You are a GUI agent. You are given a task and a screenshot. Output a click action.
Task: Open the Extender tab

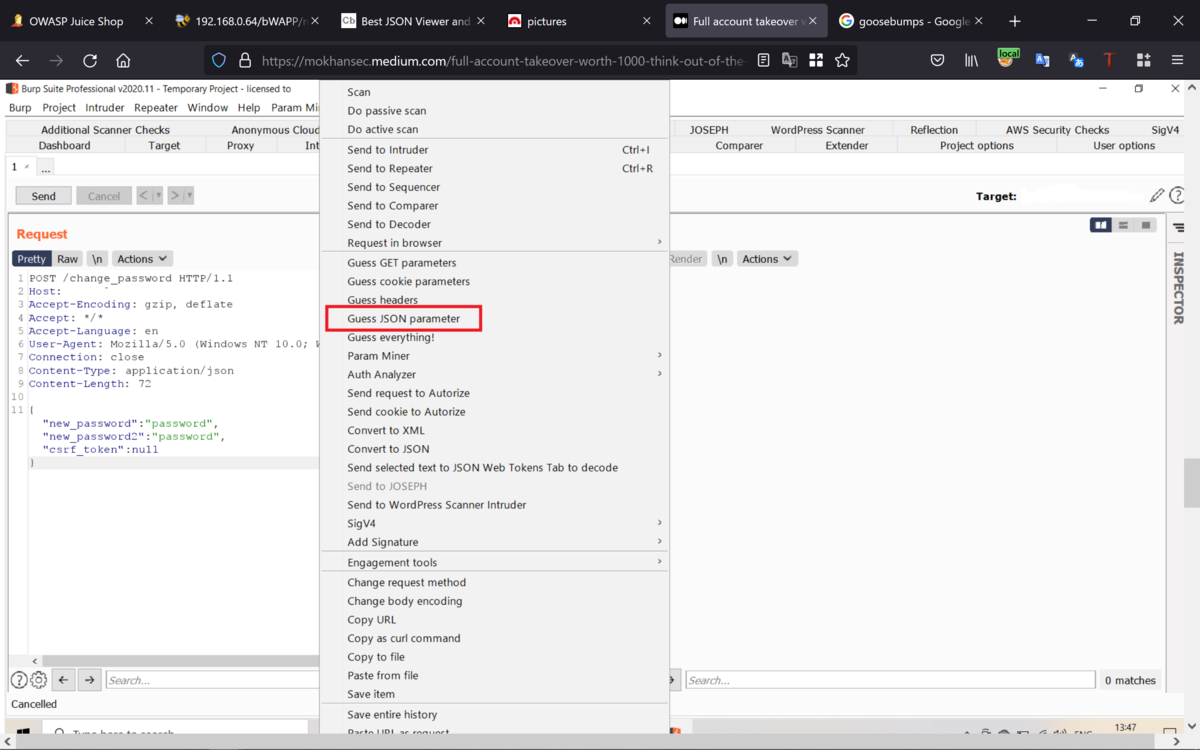click(846, 145)
